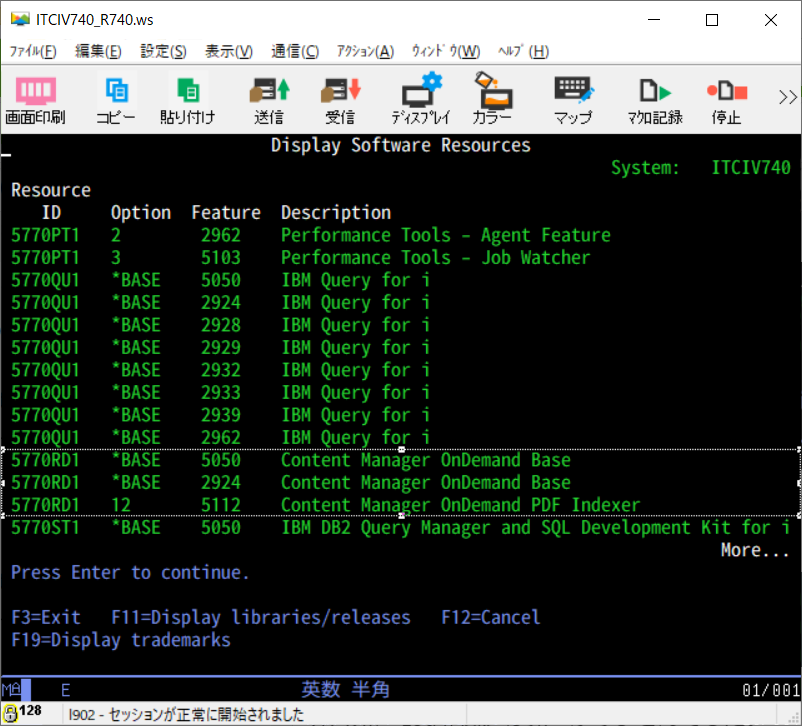This screenshot has width=802, height=726.
Task: Start マクロ記録 macro recording
Action: [x=655, y=100]
